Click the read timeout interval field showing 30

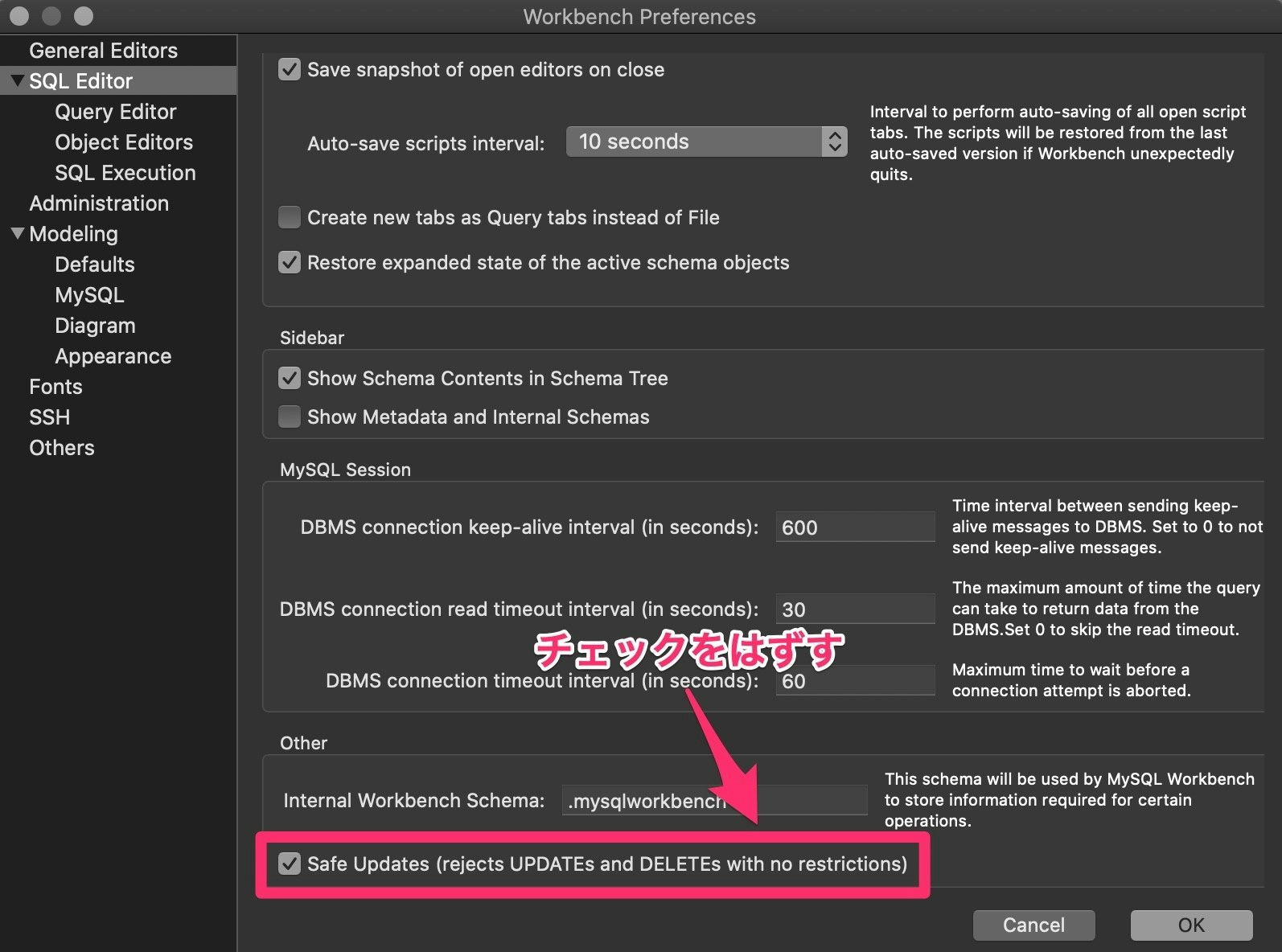pos(855,609)
